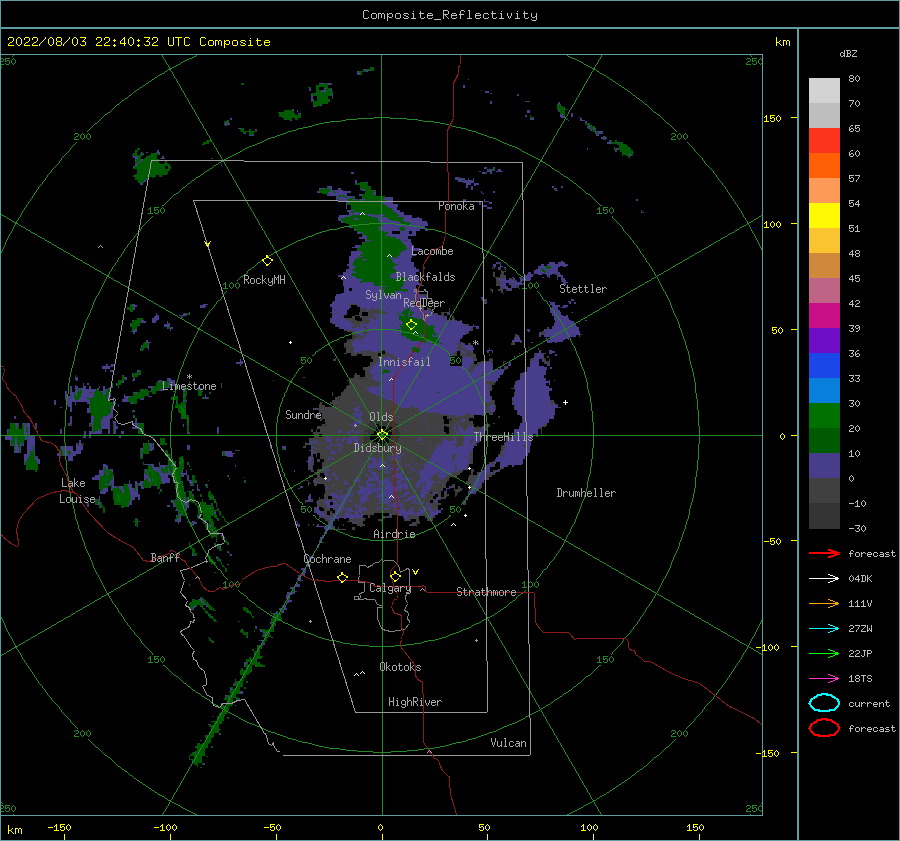
Task: Click the yellow radar site marker at center
Action: [382, 435]
